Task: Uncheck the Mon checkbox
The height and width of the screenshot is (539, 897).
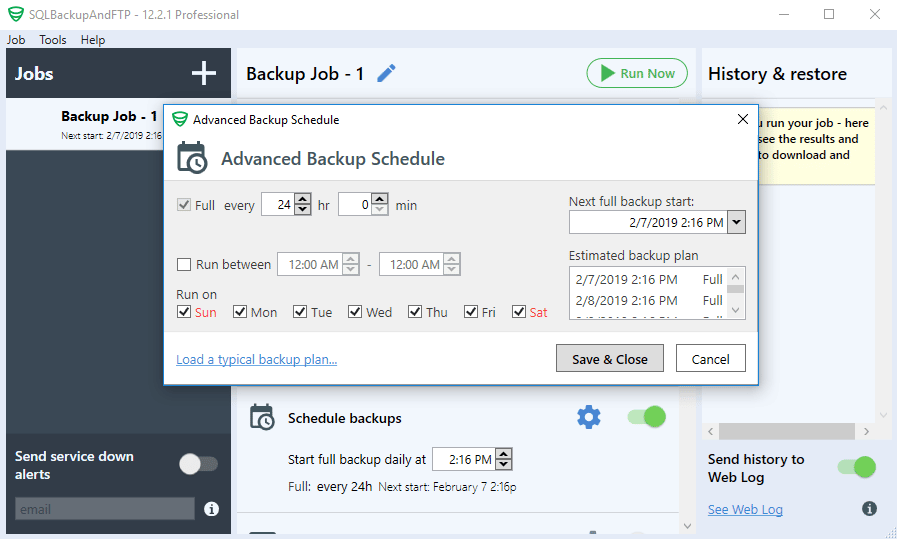Action: [x=240, y=312]
